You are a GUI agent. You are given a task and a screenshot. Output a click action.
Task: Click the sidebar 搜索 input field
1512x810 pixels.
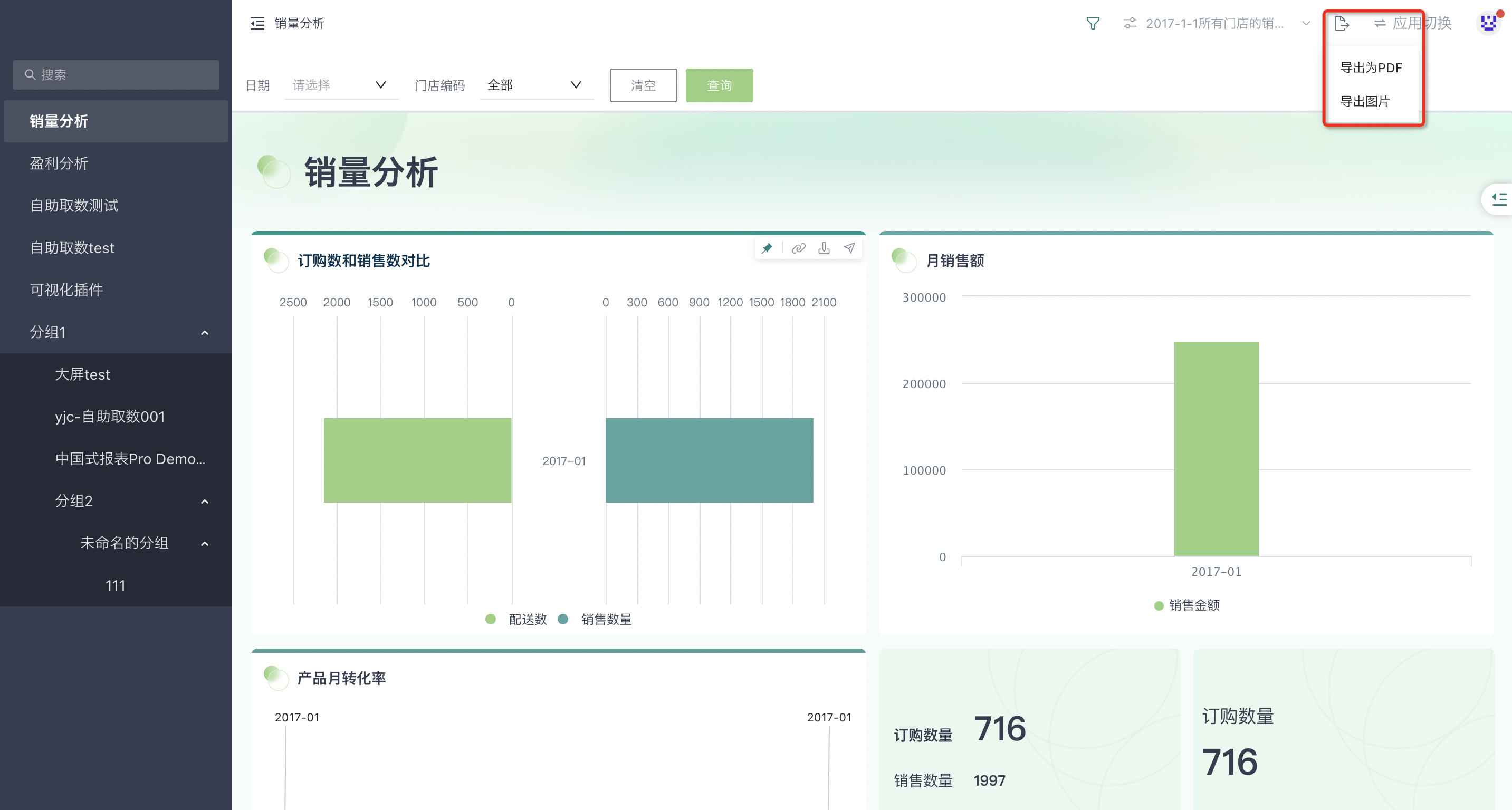pos(116,75)
